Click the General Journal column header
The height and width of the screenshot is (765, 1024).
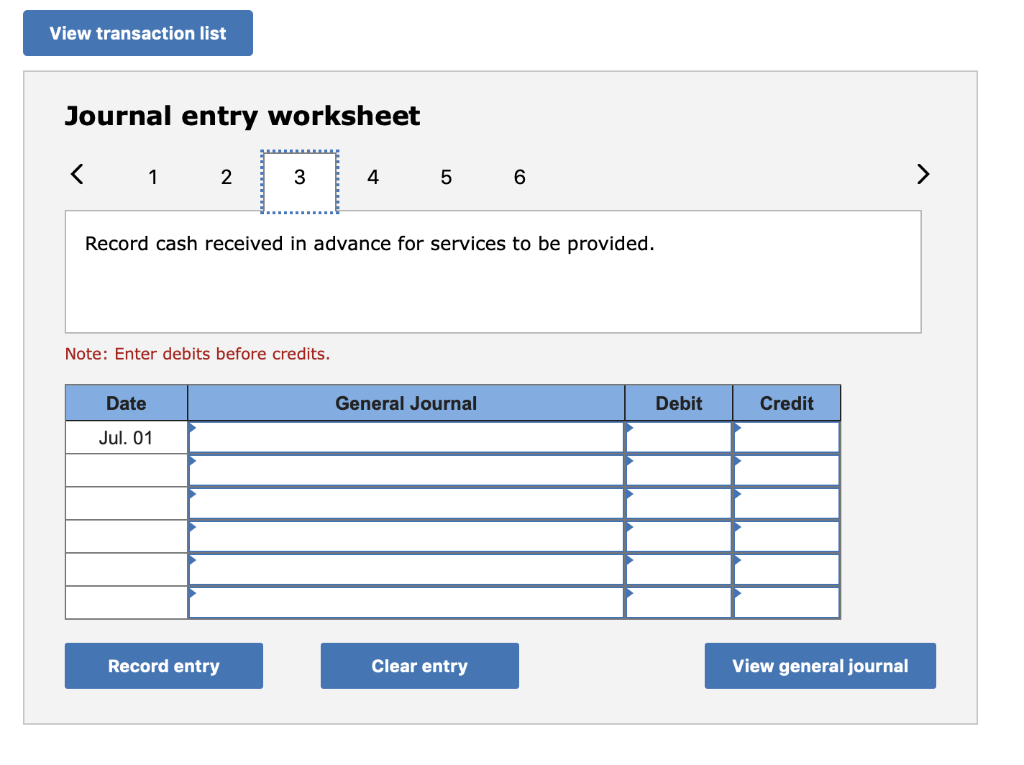click(x=406, y=403)
